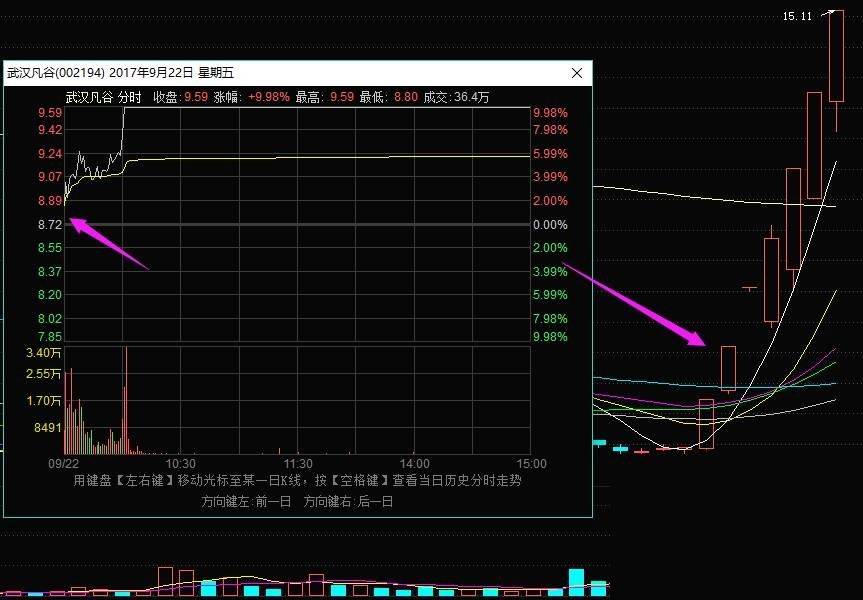Image resolution: width=863 pixels, height=600 pixels.
Task: Click the 方向键左:前一日 hint text
Action: pos(246,501)
